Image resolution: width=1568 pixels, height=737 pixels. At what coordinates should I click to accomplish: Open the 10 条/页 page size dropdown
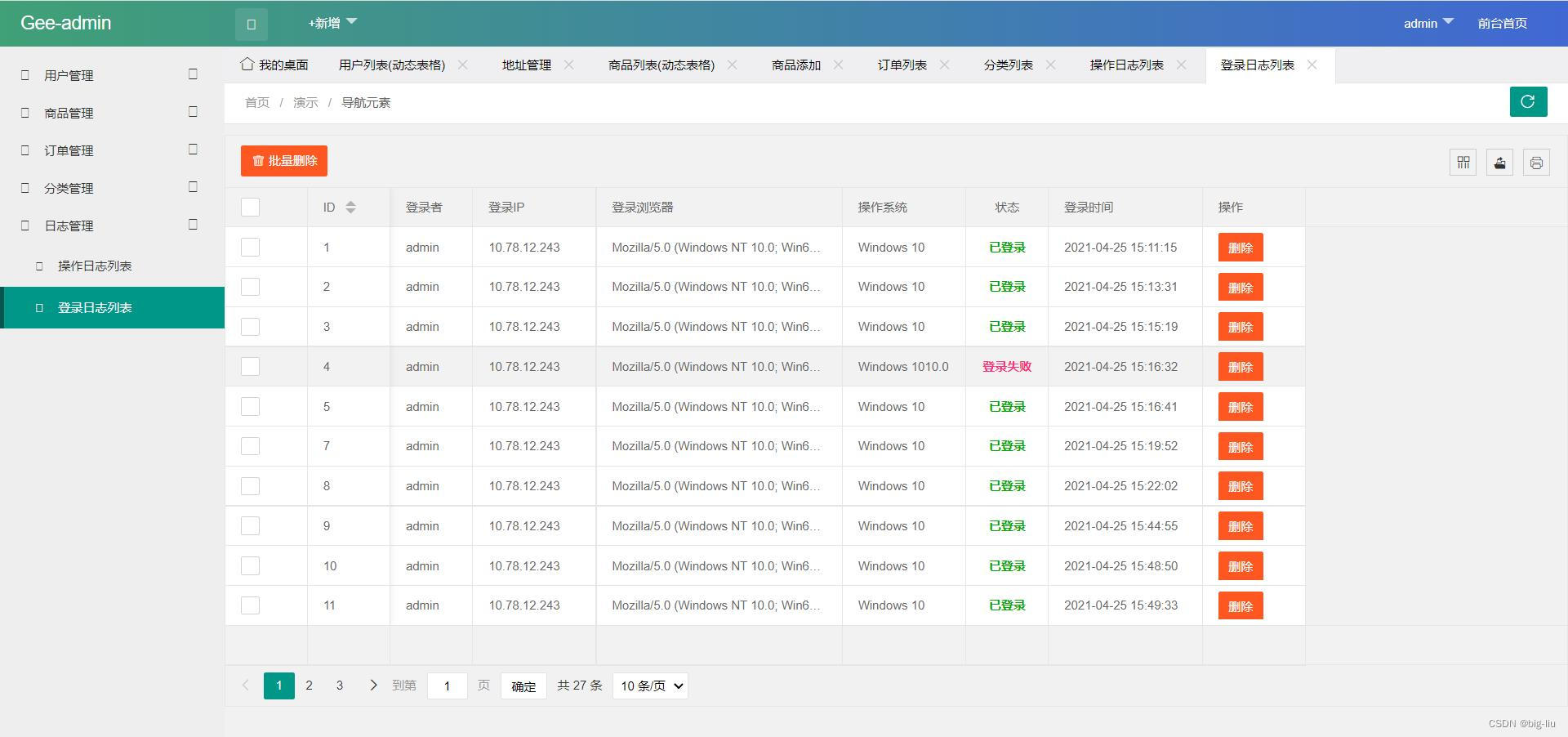point(650,686)
